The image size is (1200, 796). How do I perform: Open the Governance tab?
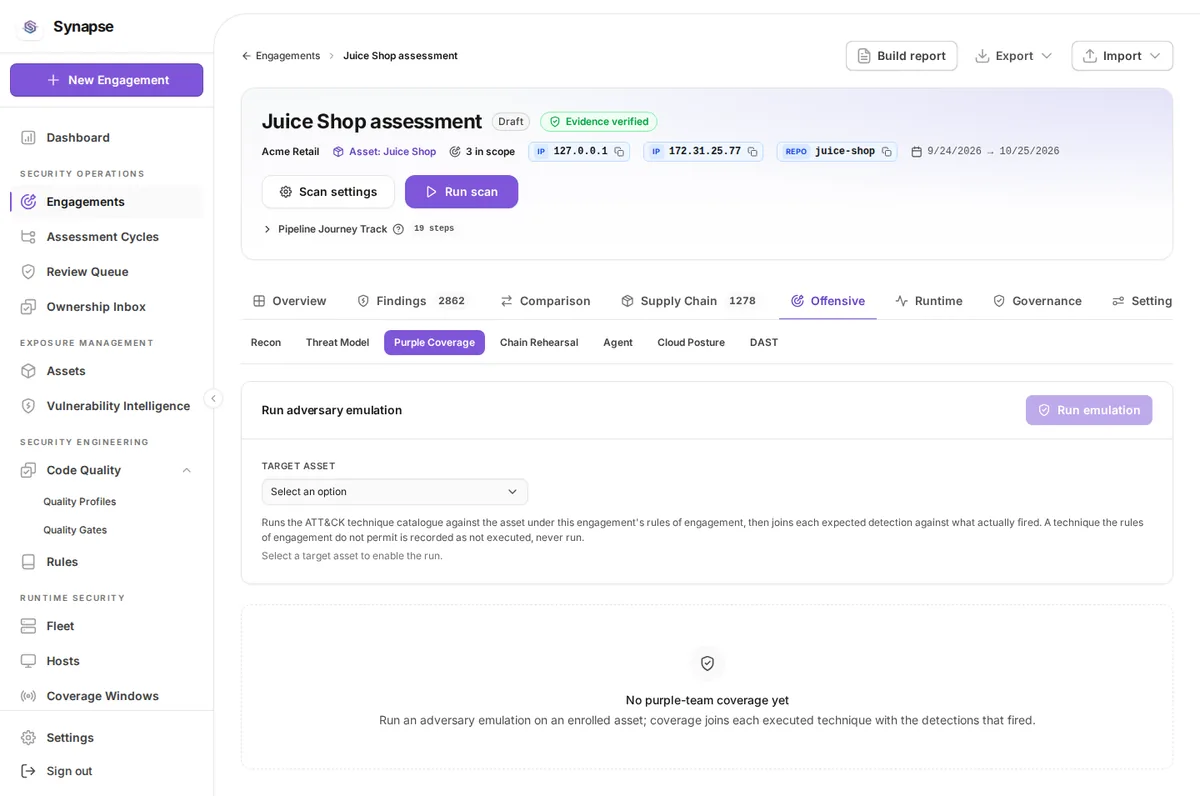tap(1037, 301)
